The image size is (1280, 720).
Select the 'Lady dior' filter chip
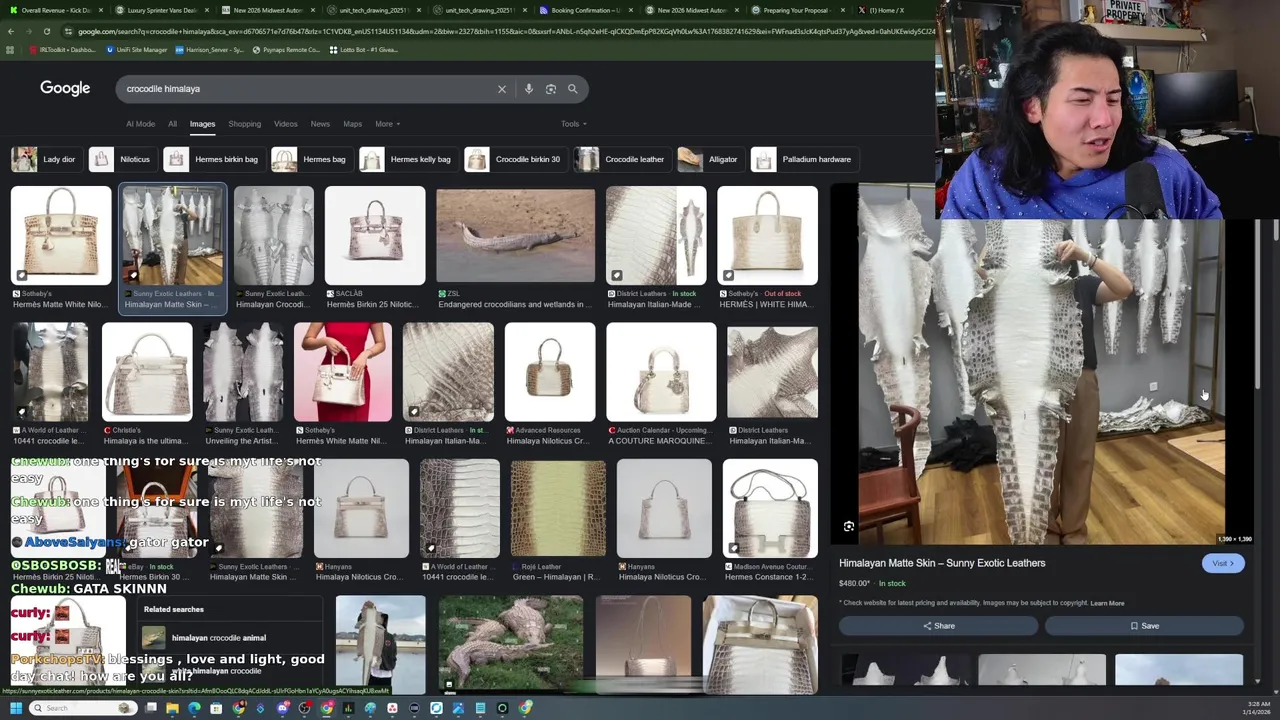45,159
